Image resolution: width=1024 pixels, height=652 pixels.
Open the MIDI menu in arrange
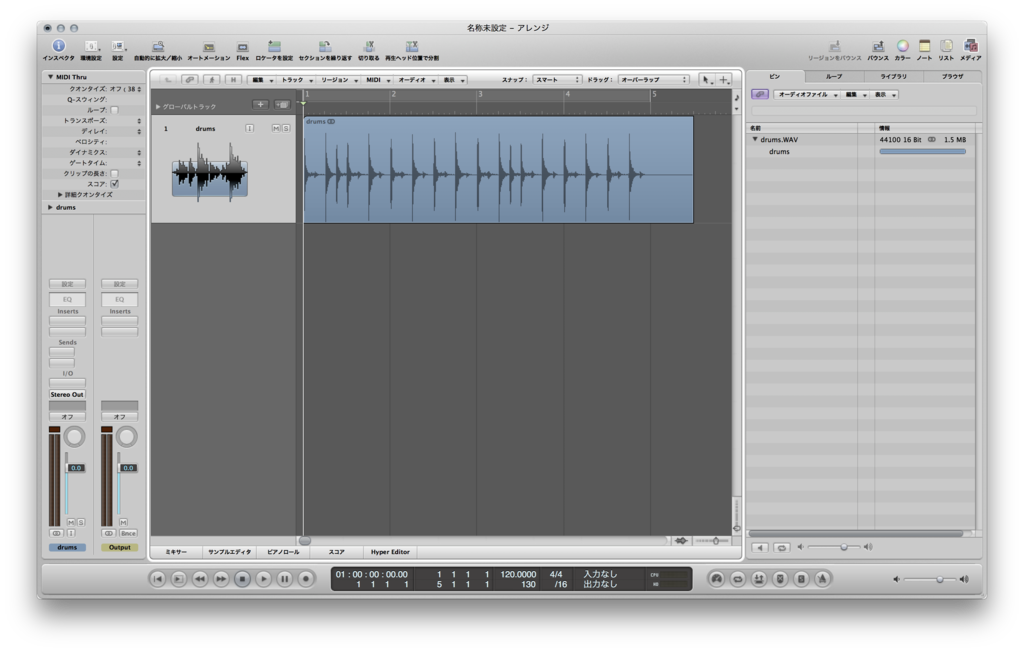click(377, 80)
